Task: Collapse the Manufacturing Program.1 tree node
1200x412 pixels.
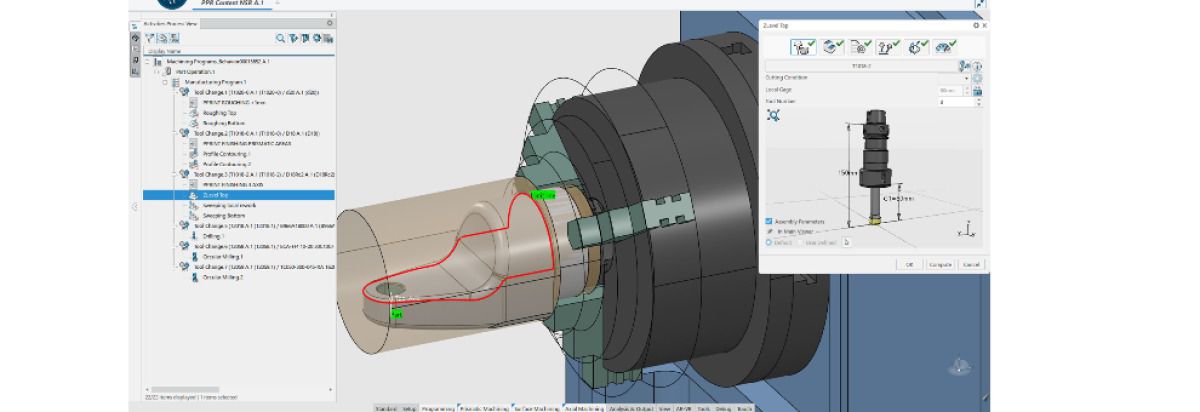Action: tap(166, 82)
